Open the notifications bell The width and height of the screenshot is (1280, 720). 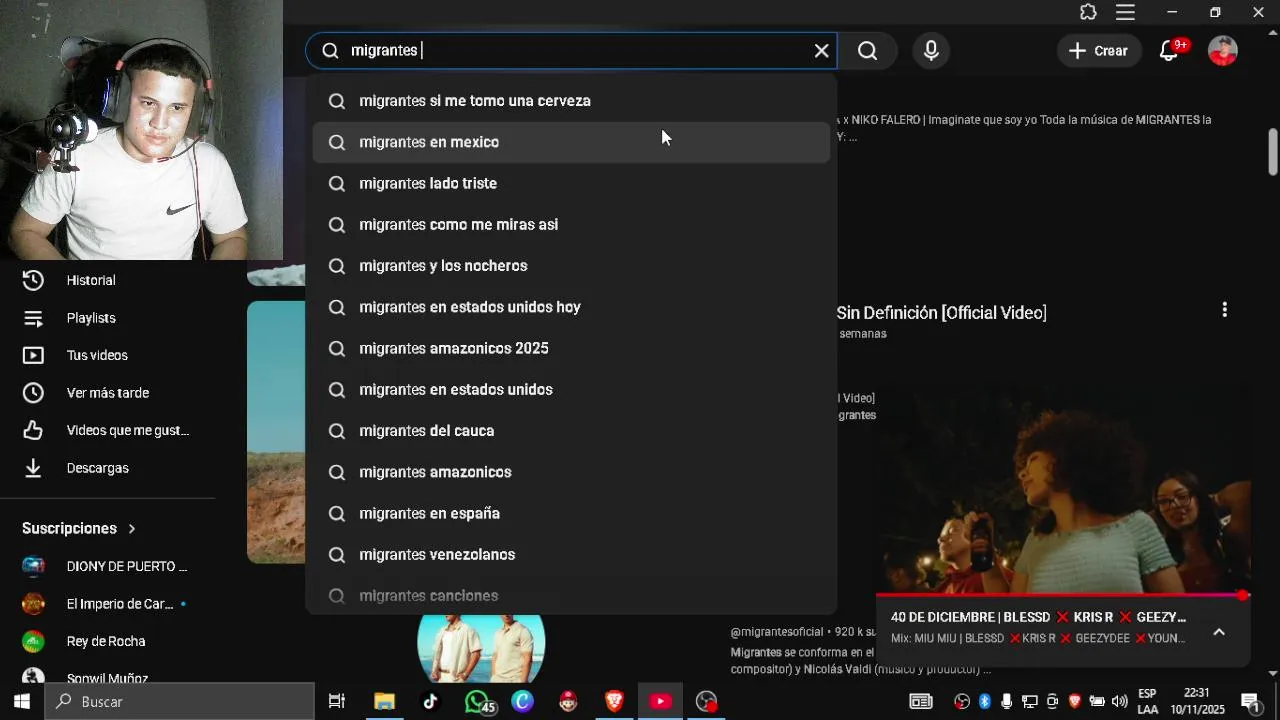point(1169,51)
